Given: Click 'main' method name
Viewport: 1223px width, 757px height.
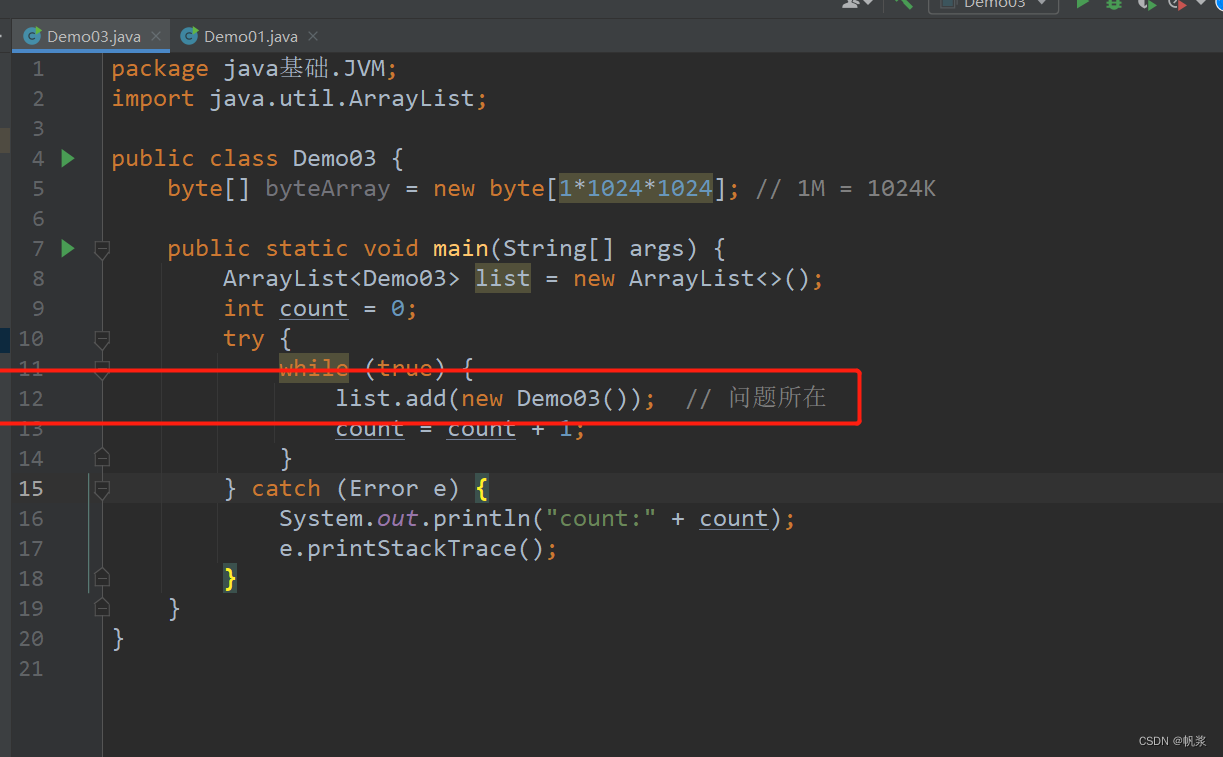Looking at the screenshot, I should [x=460, y=248].
